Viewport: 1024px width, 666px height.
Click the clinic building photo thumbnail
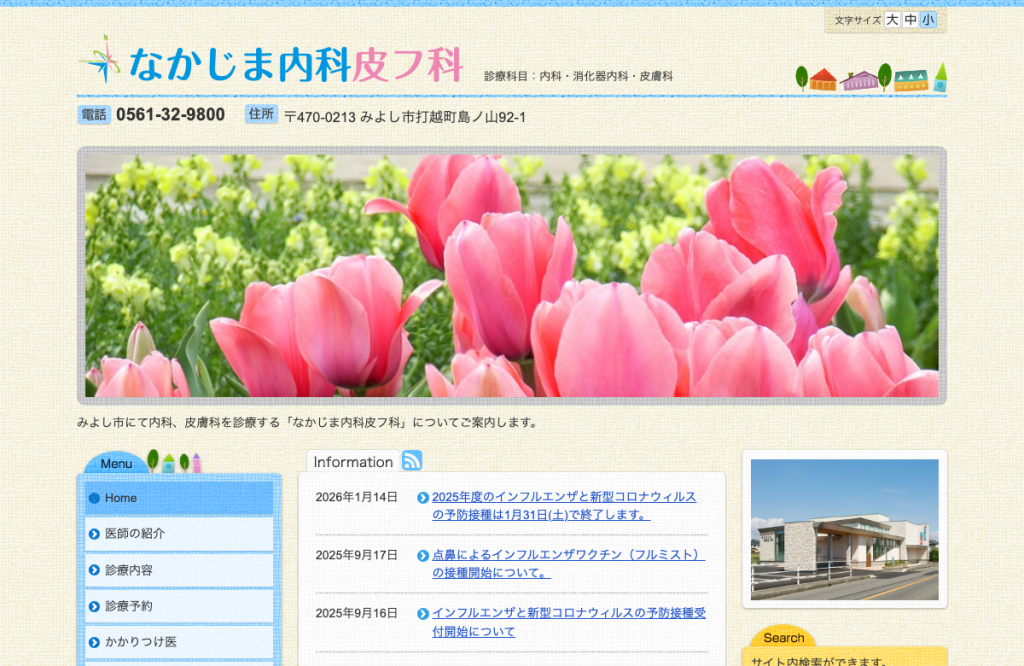pos(844,530)
